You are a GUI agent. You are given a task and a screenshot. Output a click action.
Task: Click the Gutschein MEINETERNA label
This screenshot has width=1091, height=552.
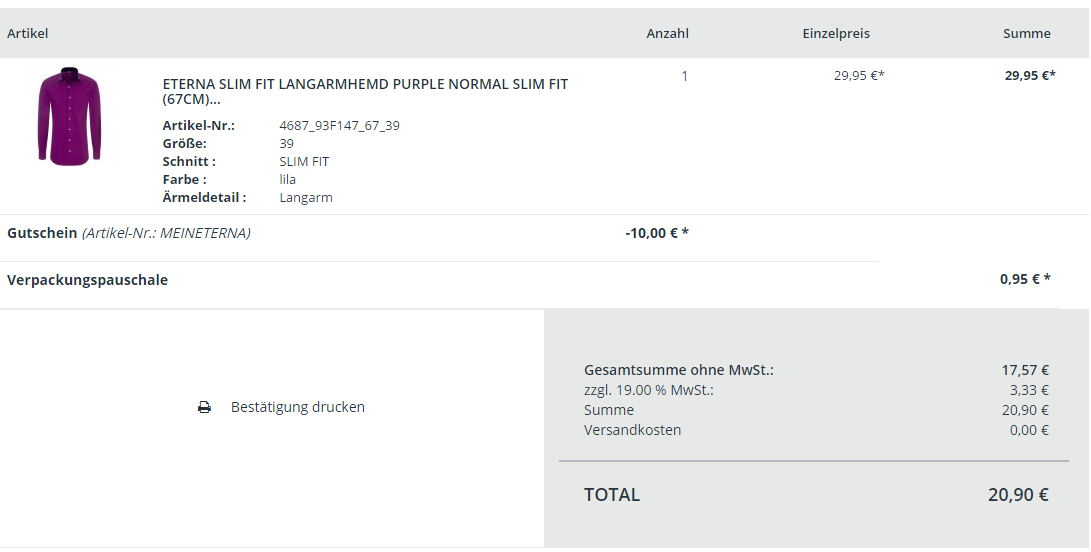[128, 233]
